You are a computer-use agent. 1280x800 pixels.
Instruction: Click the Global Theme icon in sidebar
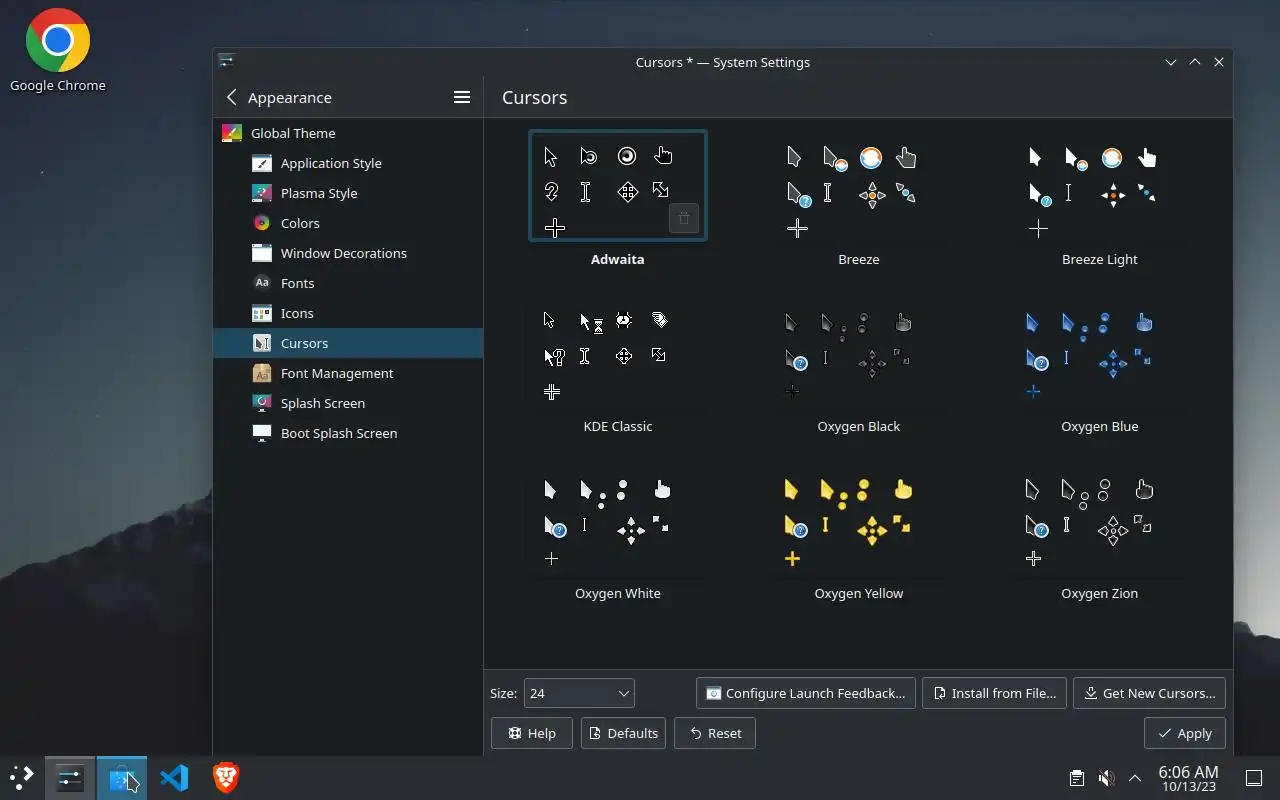[x=231, y=133]
